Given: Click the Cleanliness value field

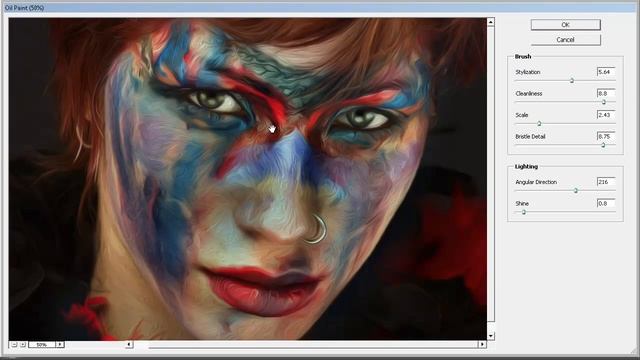Looking at the screenshot, I should click(x=606, y=93).
